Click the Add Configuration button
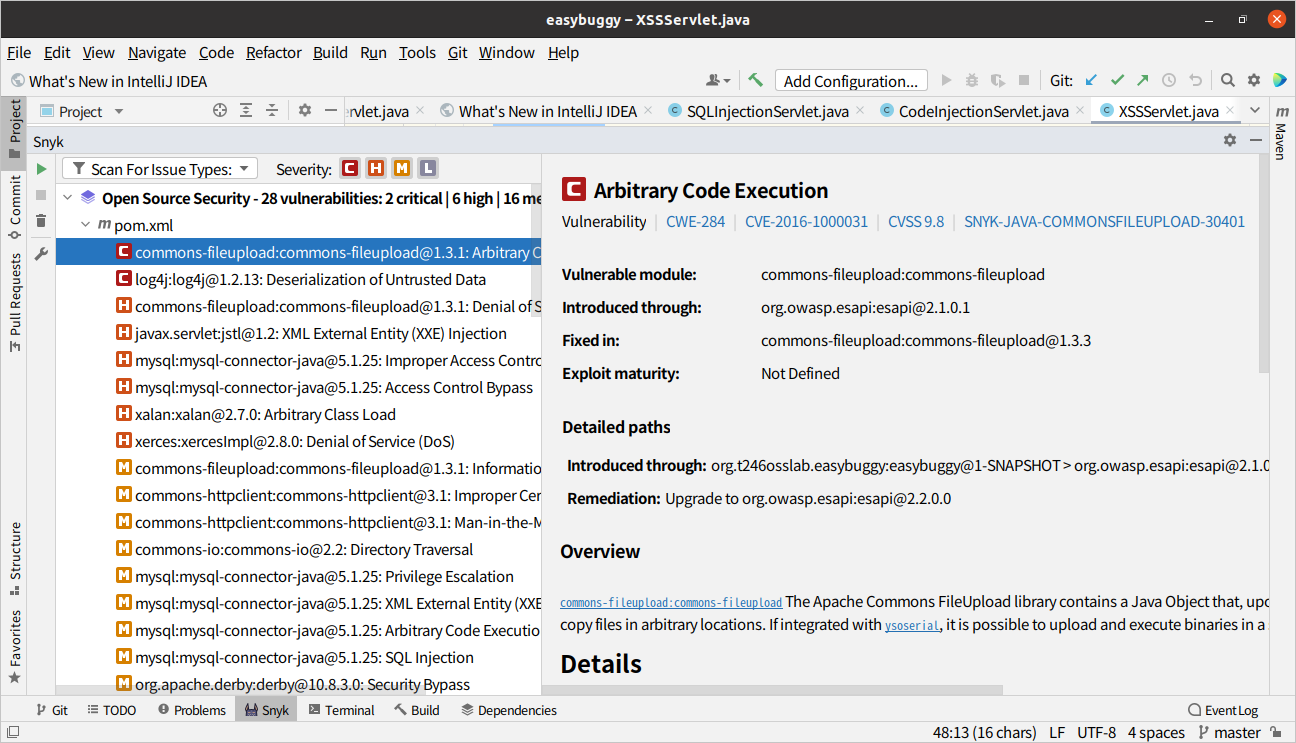This screenshot has height=743, width=1296. [850, 80]
